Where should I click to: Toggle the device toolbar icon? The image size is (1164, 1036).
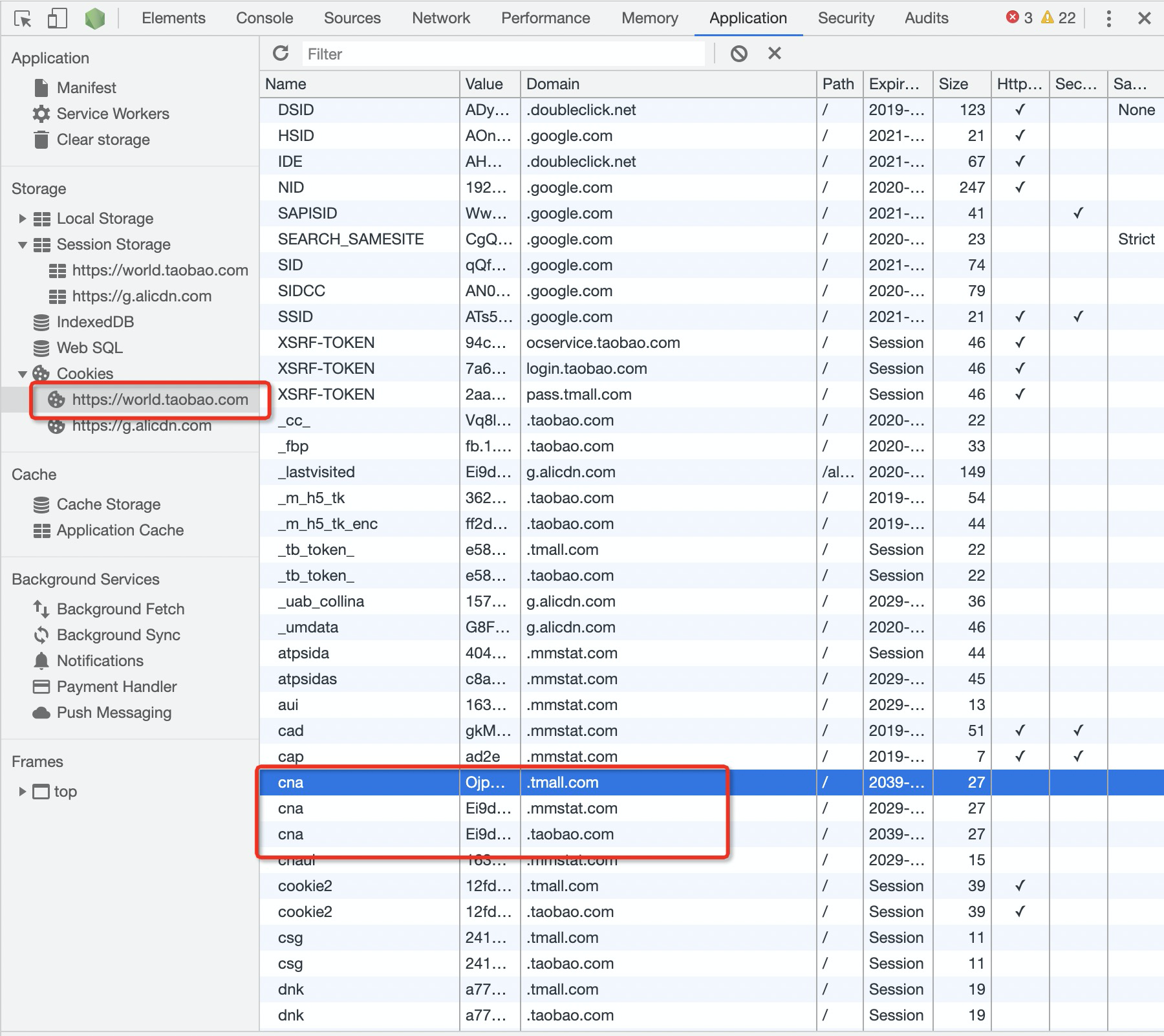click(58, 19)
